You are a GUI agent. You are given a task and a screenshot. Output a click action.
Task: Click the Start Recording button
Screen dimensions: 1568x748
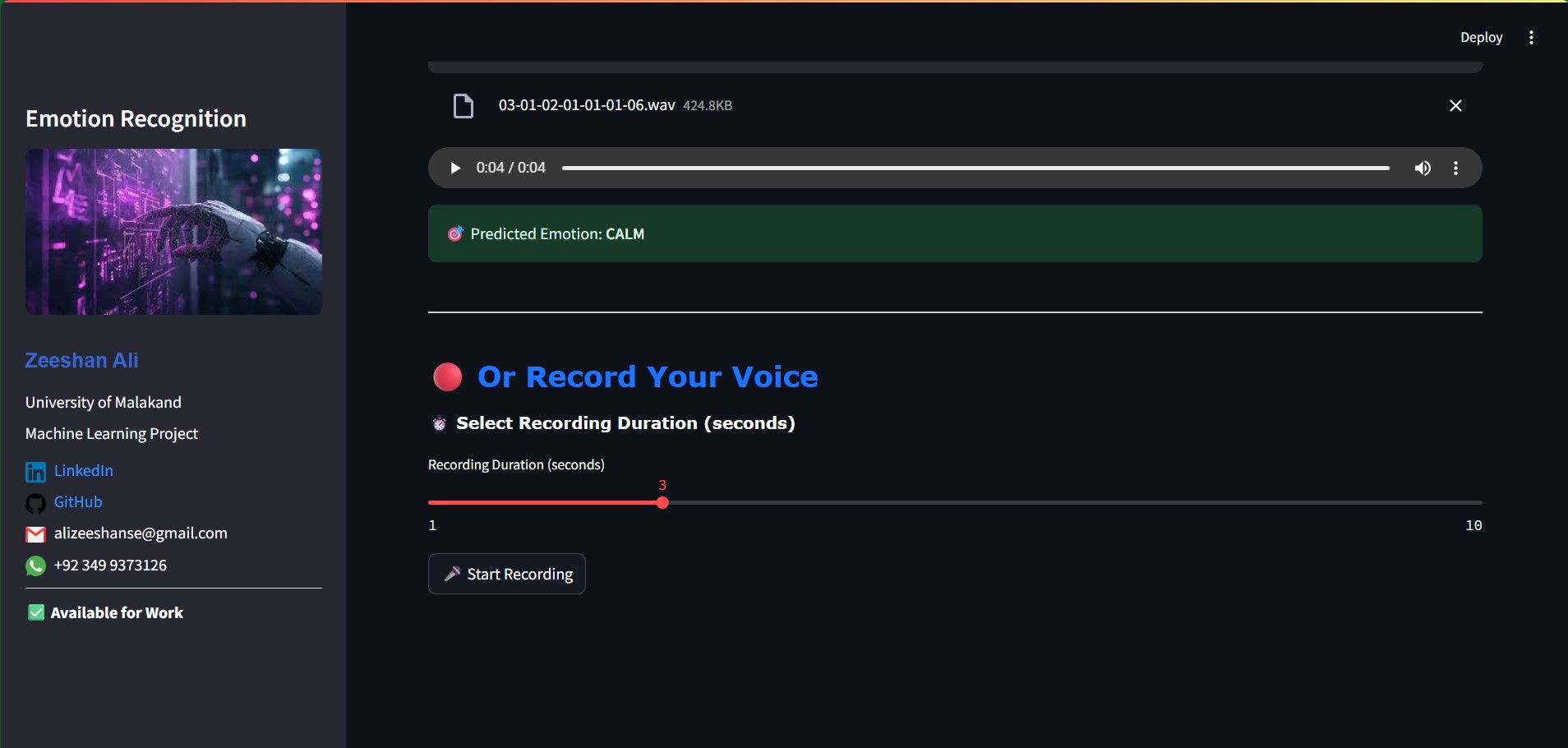pyautogui.click(x=507, y=574)
